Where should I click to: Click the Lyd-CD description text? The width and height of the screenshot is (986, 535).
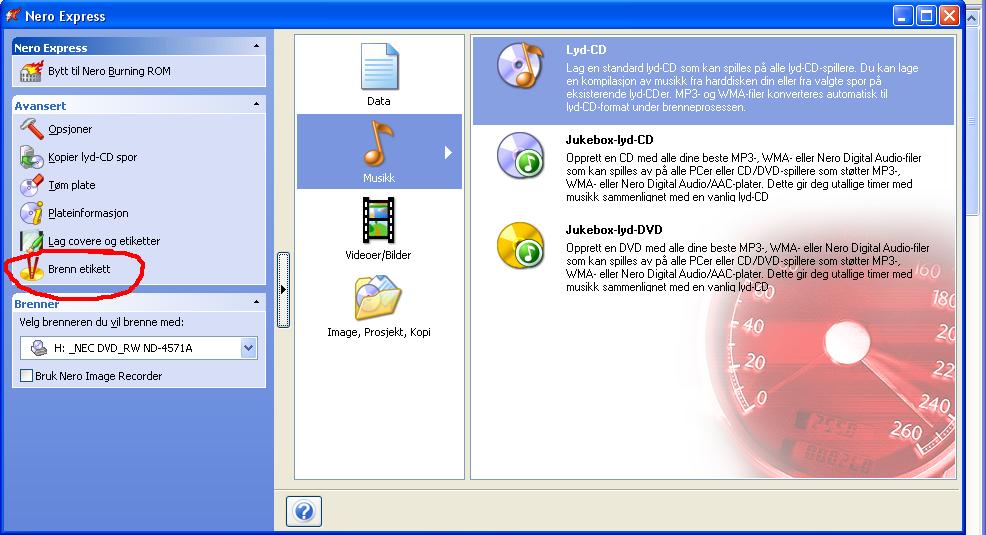pyautogui.click(x=742, y=87)
